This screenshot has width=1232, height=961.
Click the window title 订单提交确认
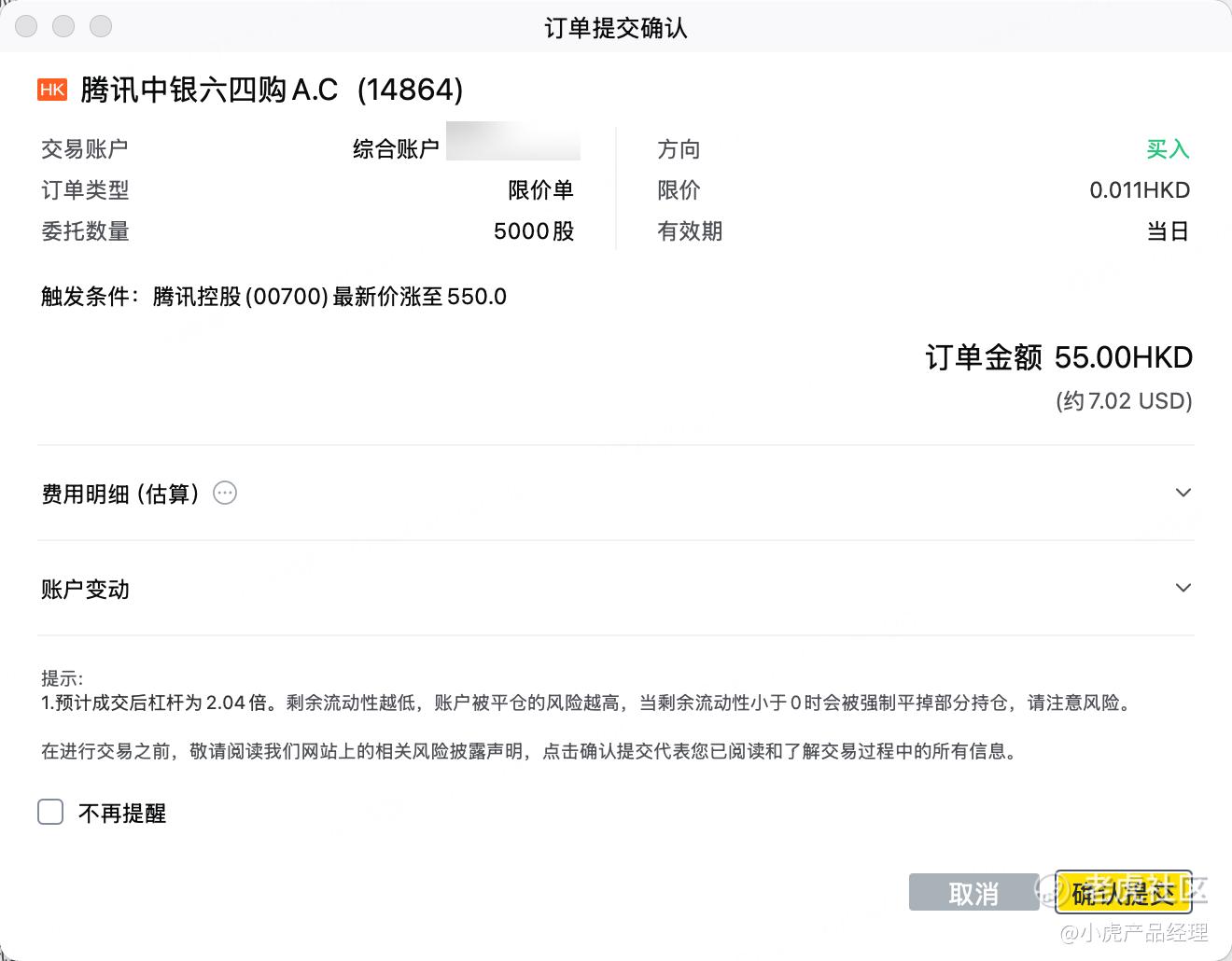tap(616, 28)
